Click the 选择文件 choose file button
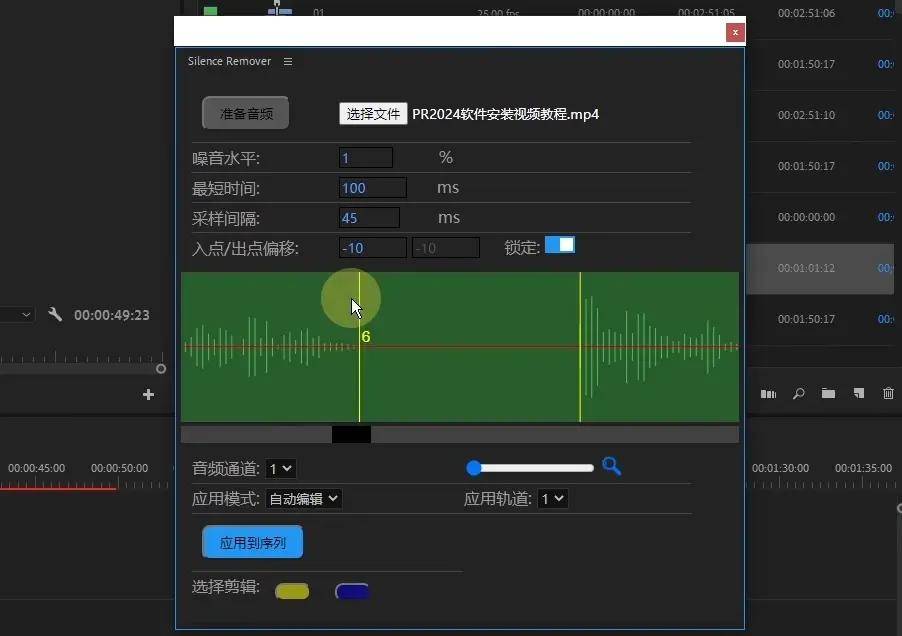The width and height of the screenshot is (902, 636). click(373, 114)
